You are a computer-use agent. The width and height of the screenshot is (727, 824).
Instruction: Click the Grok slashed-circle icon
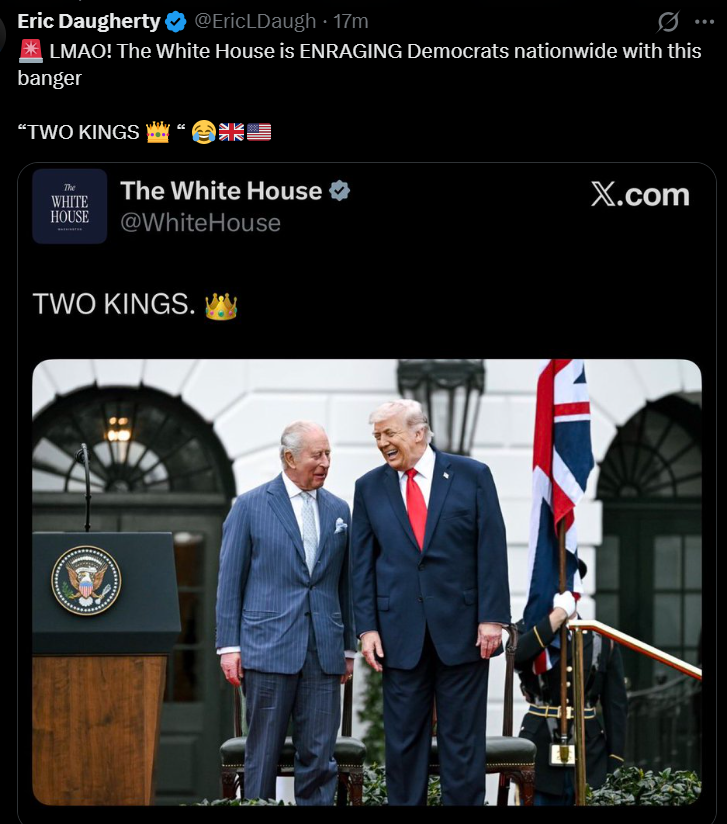pos(668,22)
